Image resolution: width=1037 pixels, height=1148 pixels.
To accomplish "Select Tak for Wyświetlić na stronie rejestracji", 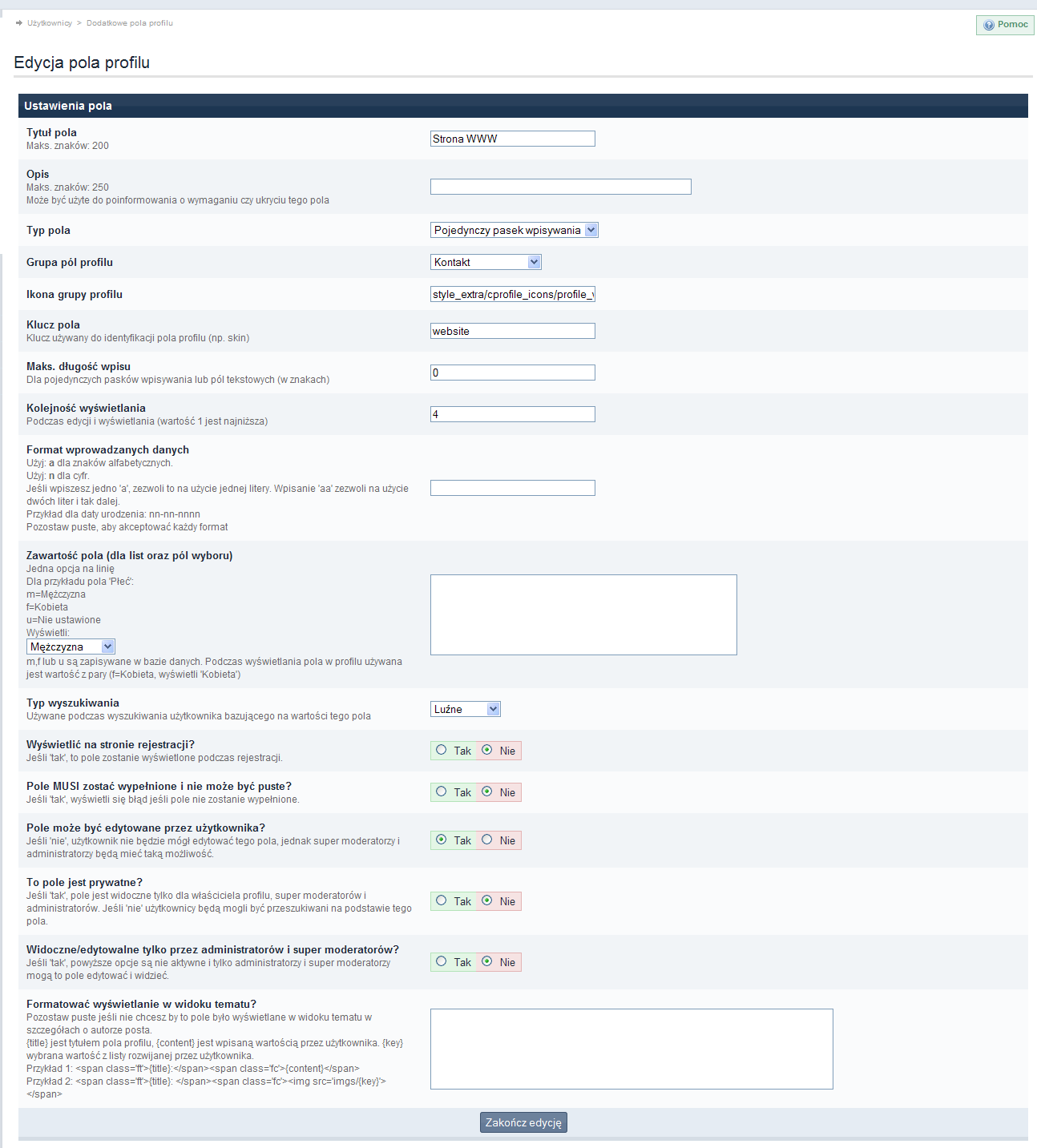I will coord(441,750).
